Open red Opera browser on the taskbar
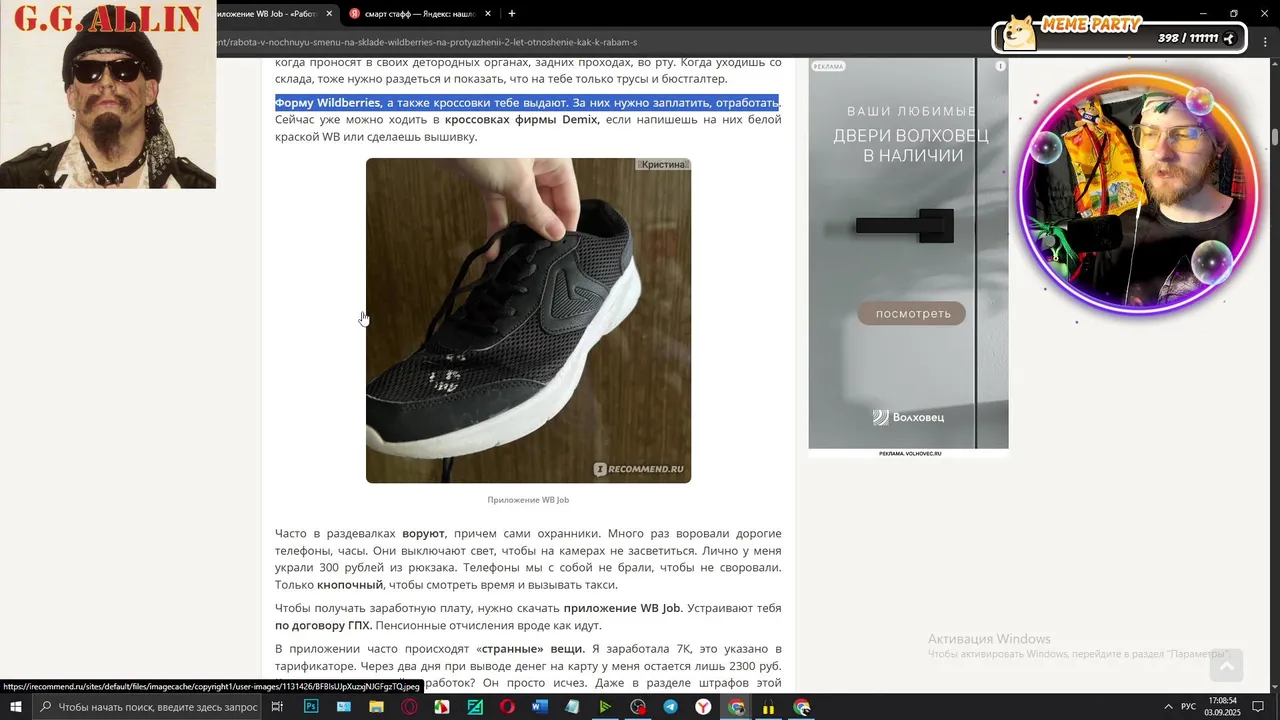The height and width of the screenshot is (720, 1280). click(507, 707)
